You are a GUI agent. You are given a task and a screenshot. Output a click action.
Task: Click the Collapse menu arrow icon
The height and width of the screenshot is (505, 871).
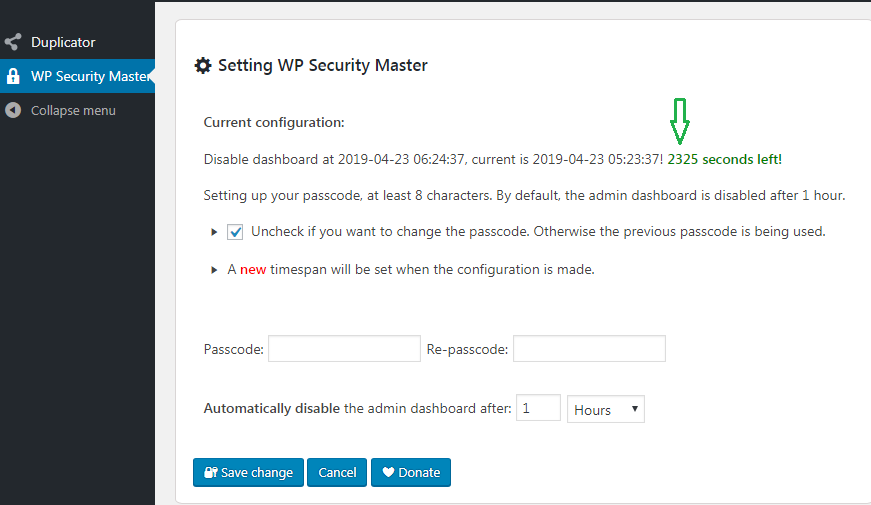[13, 110]
